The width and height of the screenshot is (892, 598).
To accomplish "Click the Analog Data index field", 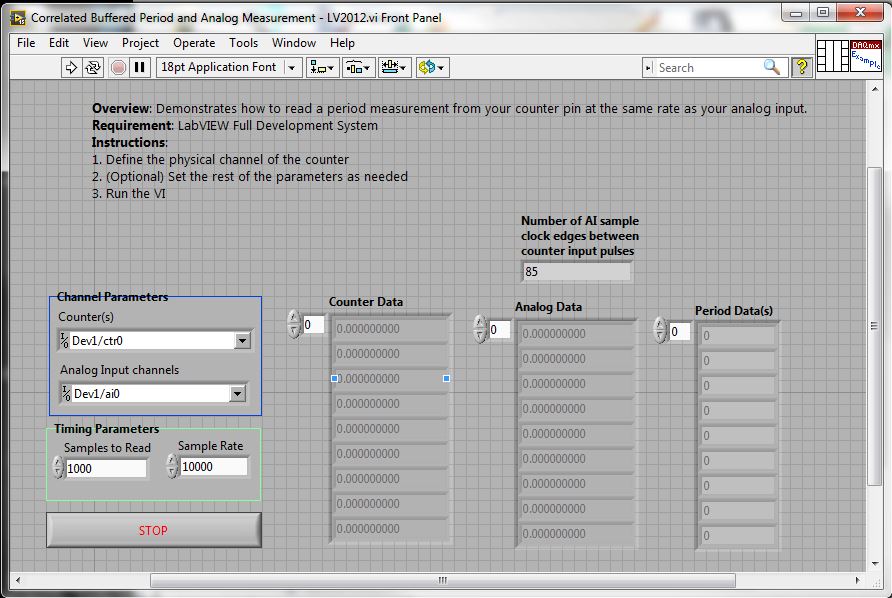I will (499, 330).
